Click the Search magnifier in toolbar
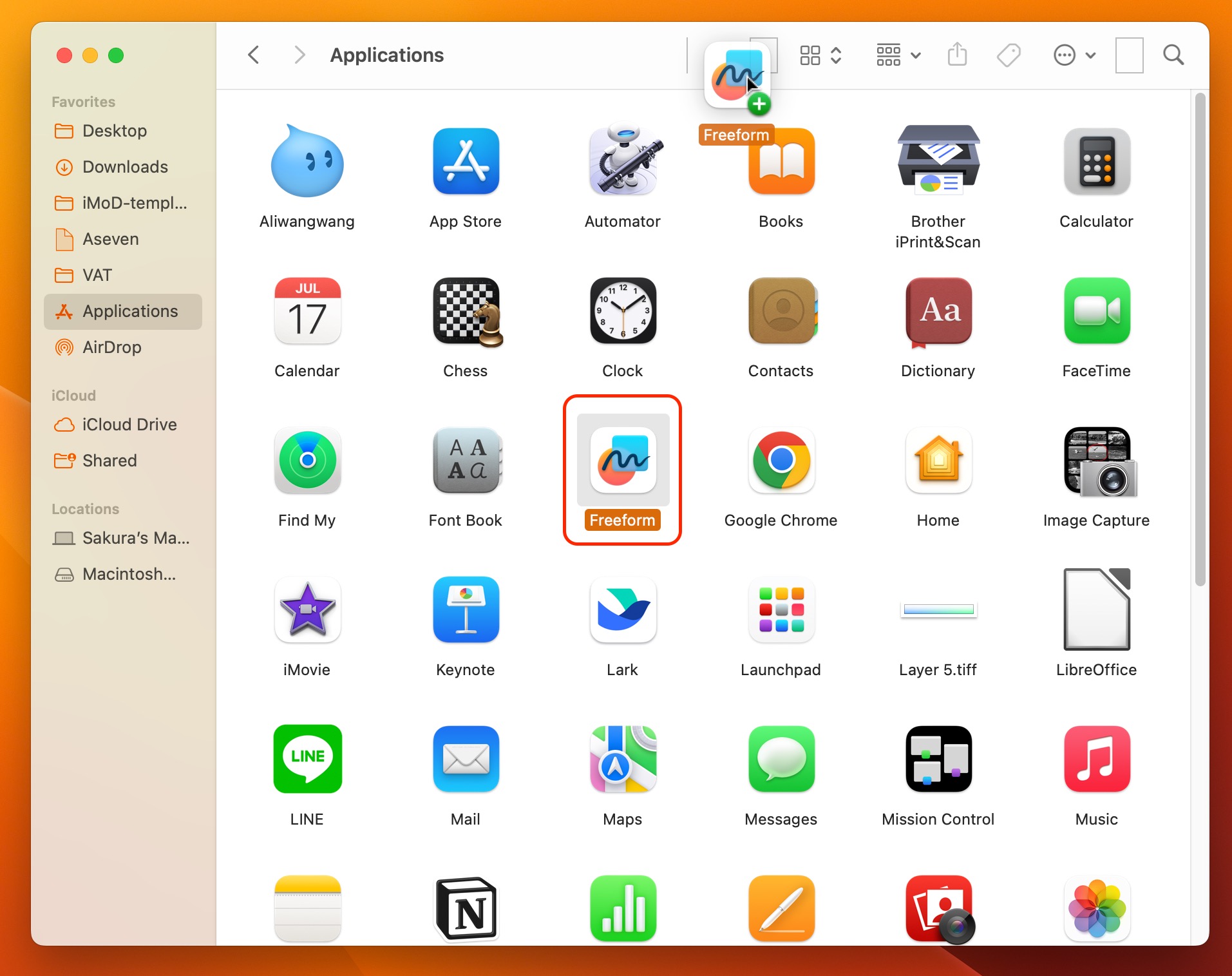1232x976 pixels. pos(1173,55)
